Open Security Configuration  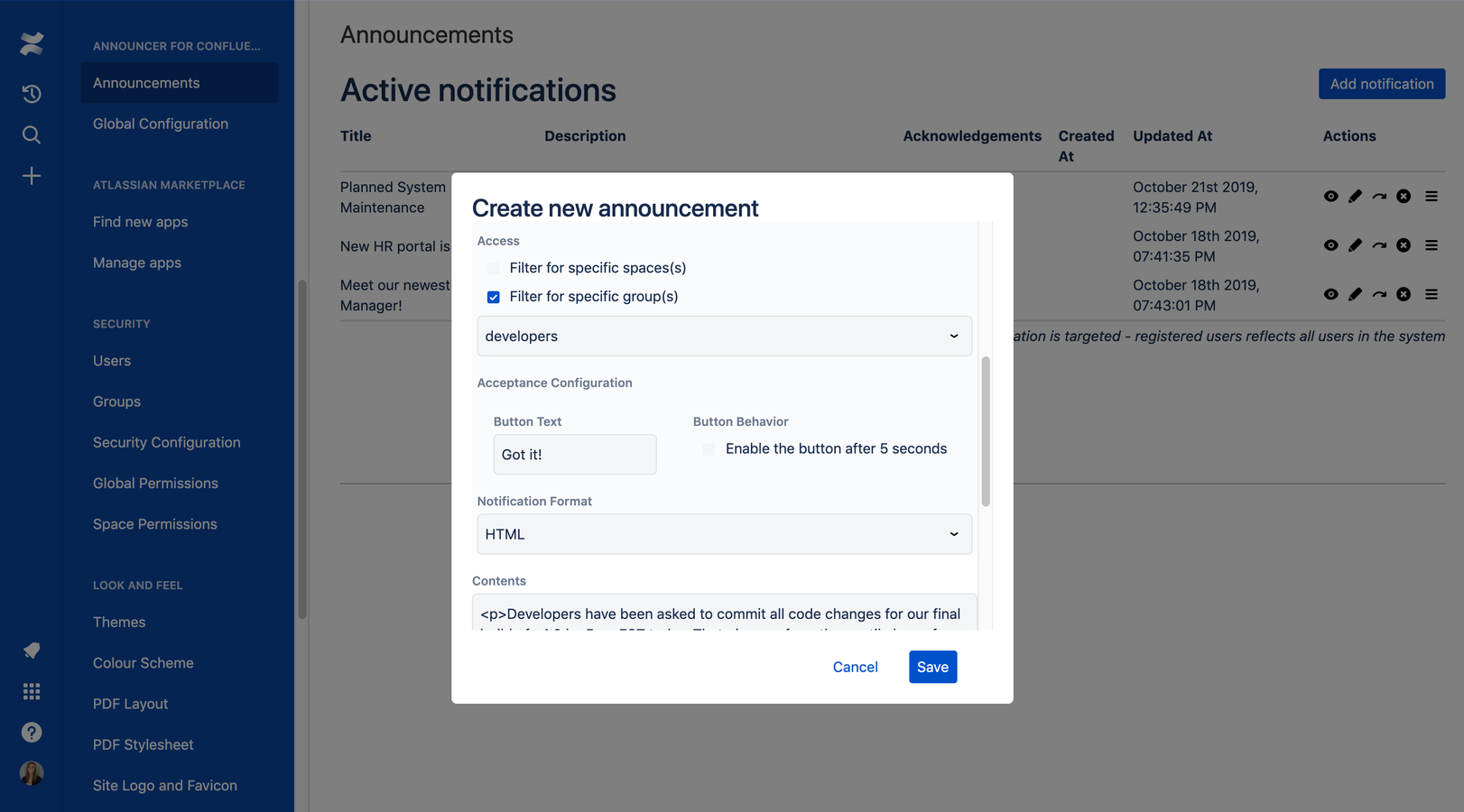point(167,442)
